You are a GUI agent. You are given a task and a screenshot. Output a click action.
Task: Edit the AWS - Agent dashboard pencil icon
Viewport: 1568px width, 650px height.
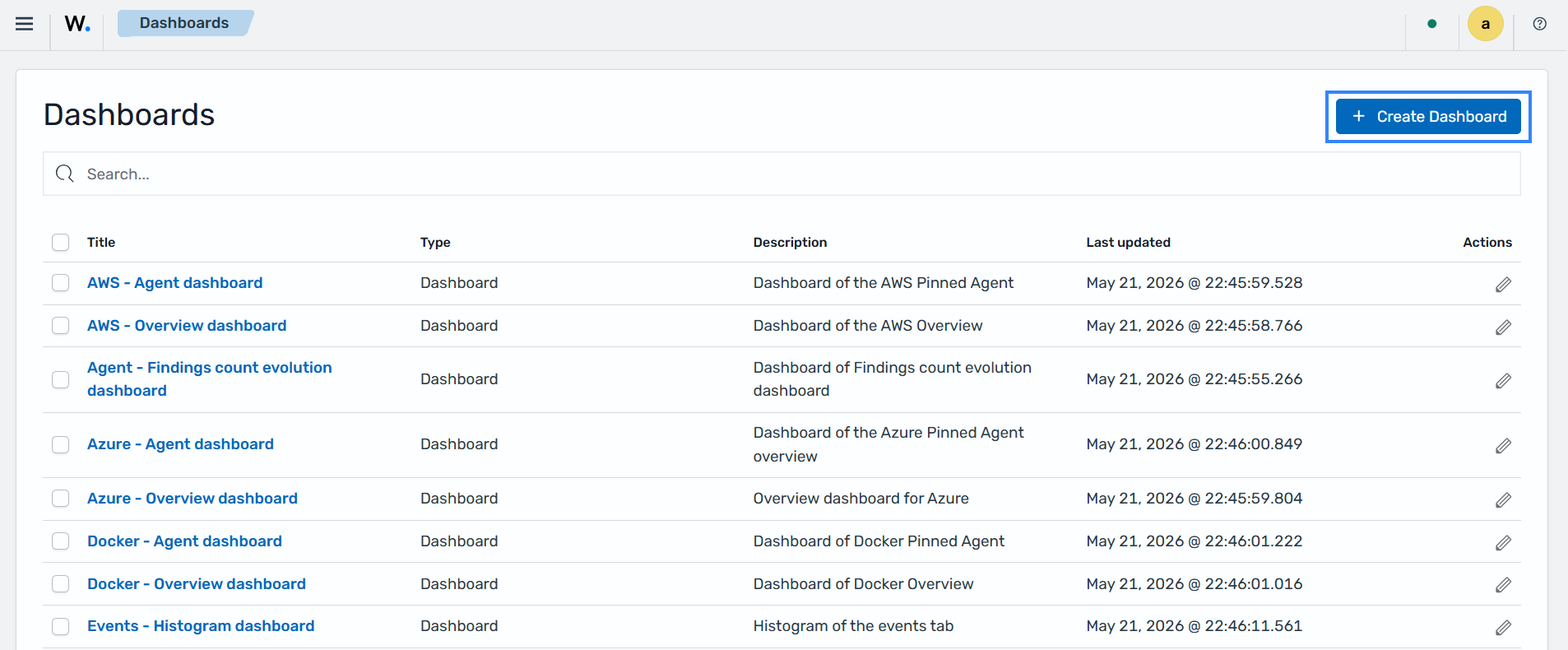click(1503, 285)
